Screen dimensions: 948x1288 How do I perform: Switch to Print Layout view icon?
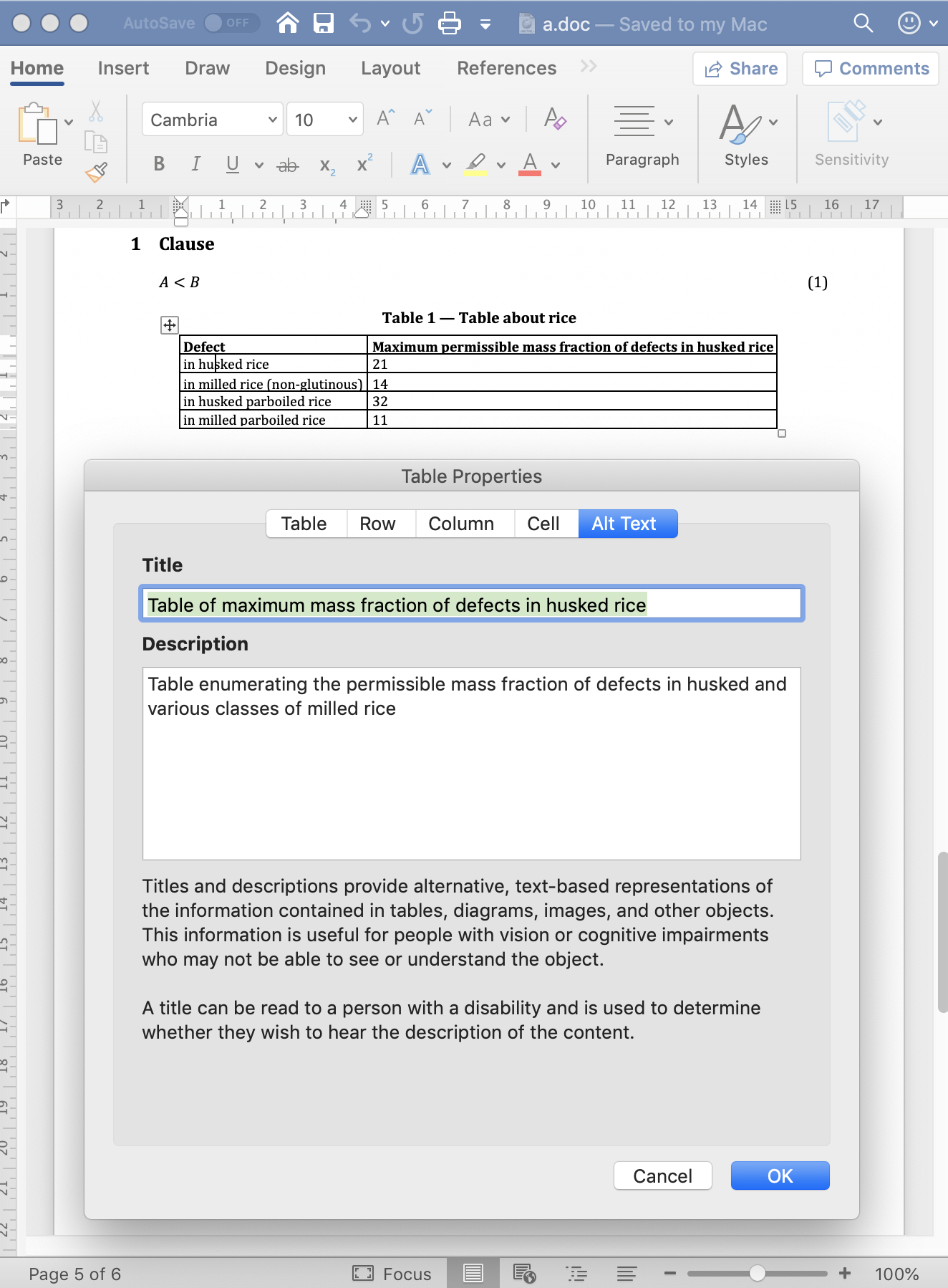473,1273
